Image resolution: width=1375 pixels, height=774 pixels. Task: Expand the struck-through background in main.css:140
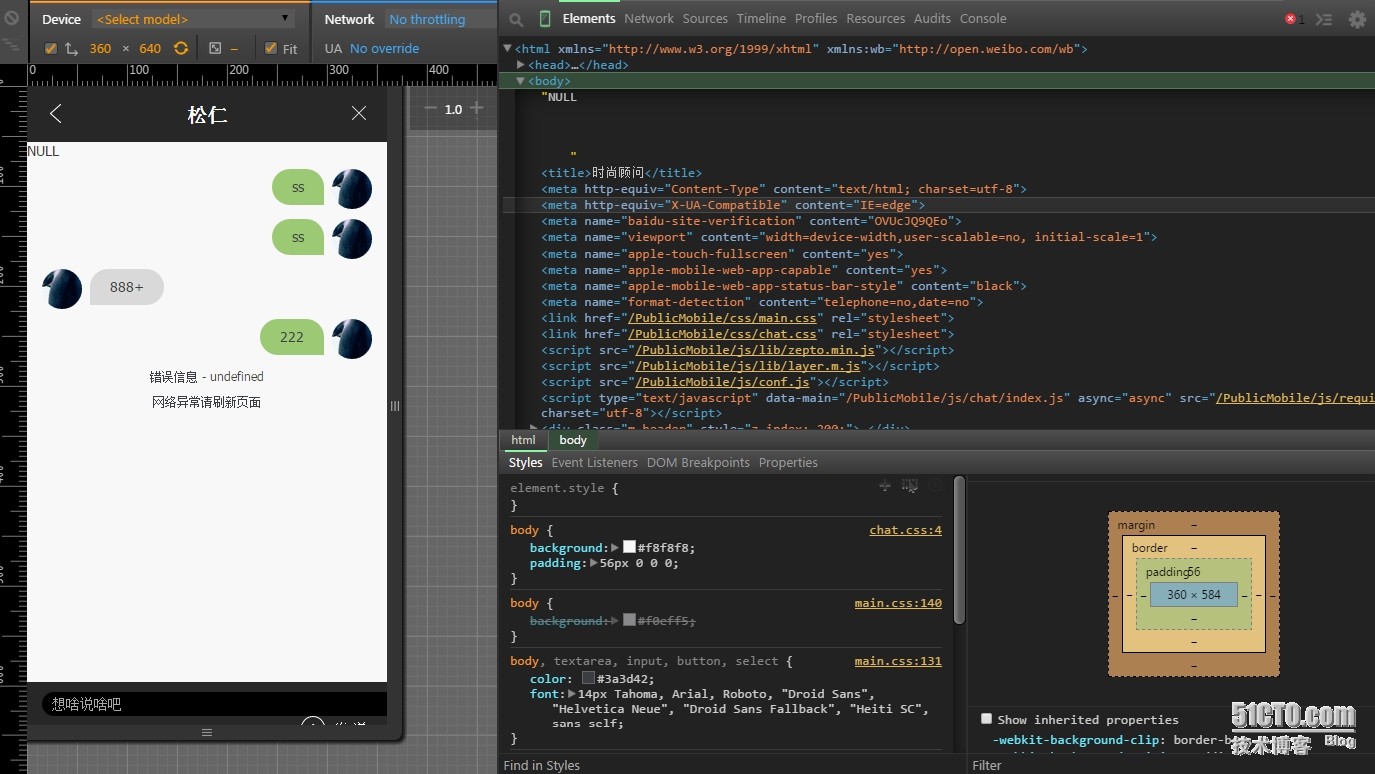[615, 620]
